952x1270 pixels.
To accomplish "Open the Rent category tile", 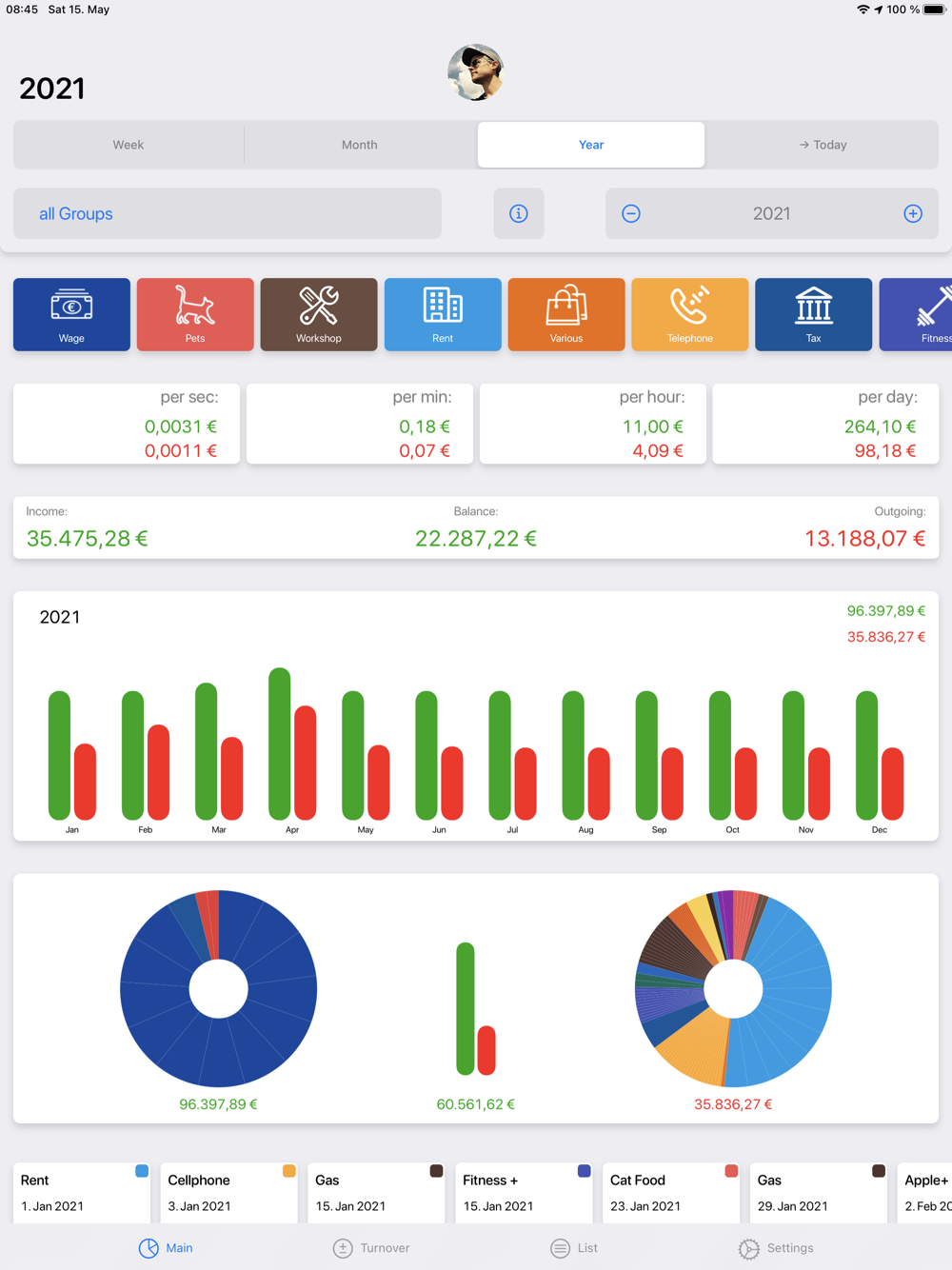I will (443, 314).
